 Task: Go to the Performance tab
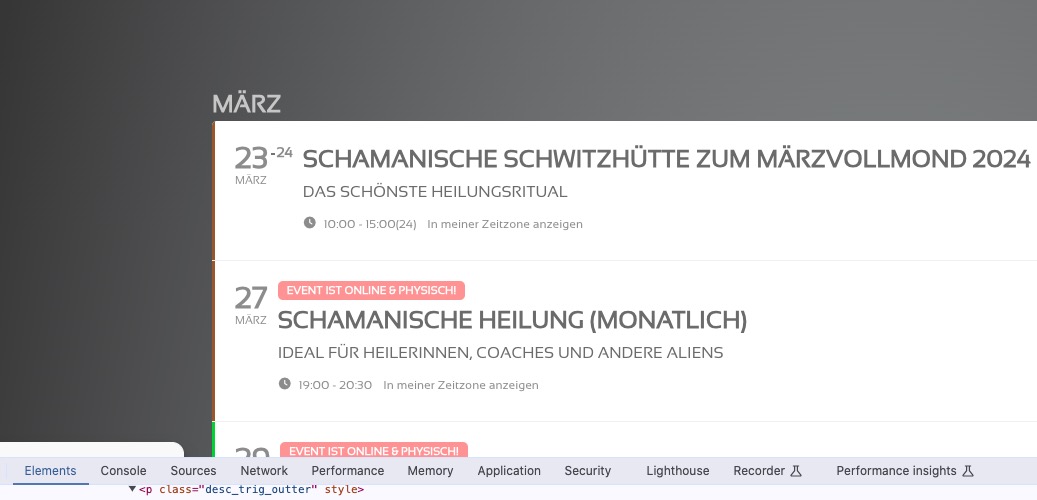coord(348,471)
